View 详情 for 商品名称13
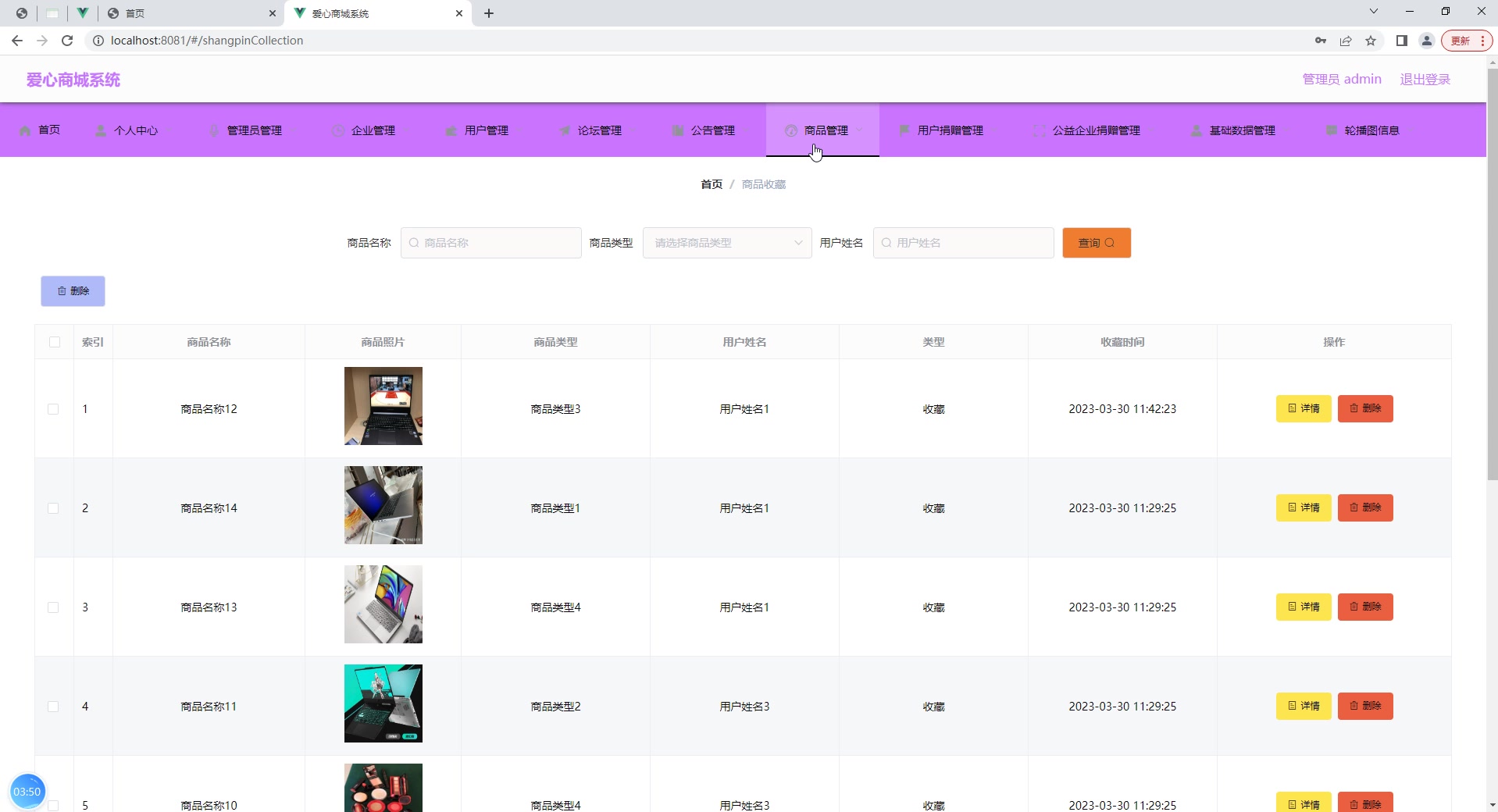The height and width of the screenshot is (812, 1498). coord(1304,607)
